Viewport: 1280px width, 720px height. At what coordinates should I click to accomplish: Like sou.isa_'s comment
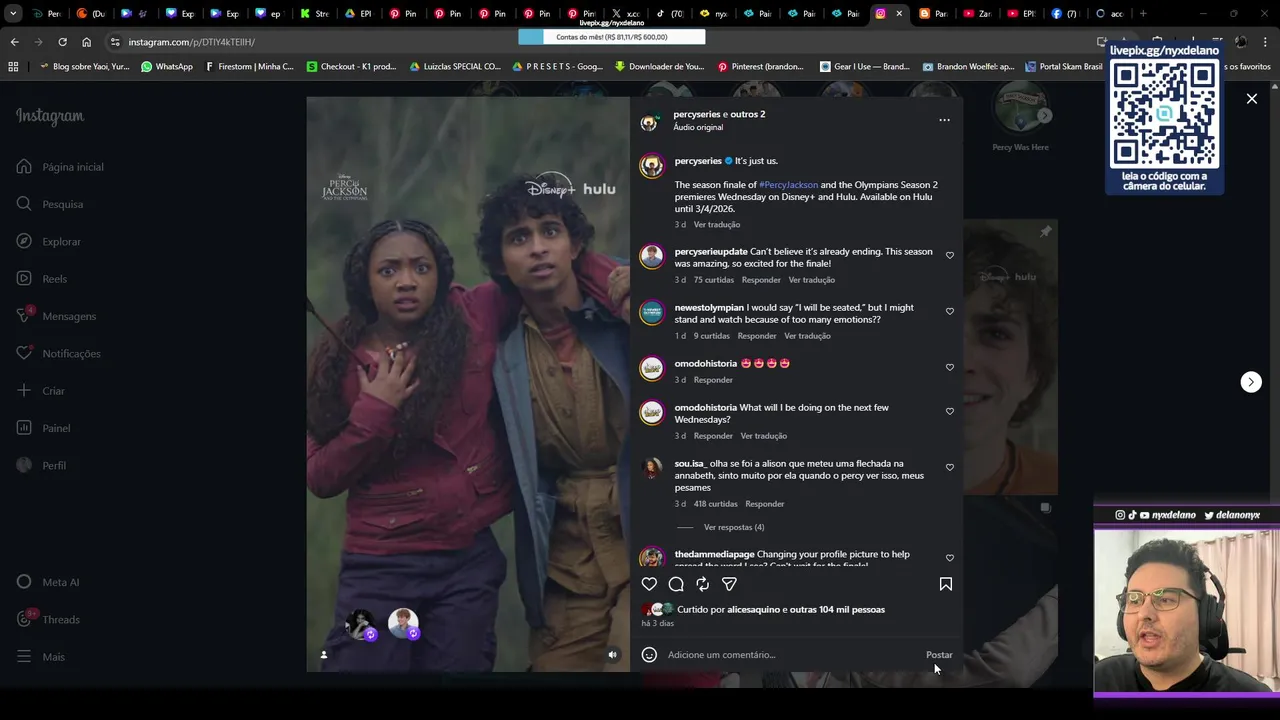tap(950, 467)
